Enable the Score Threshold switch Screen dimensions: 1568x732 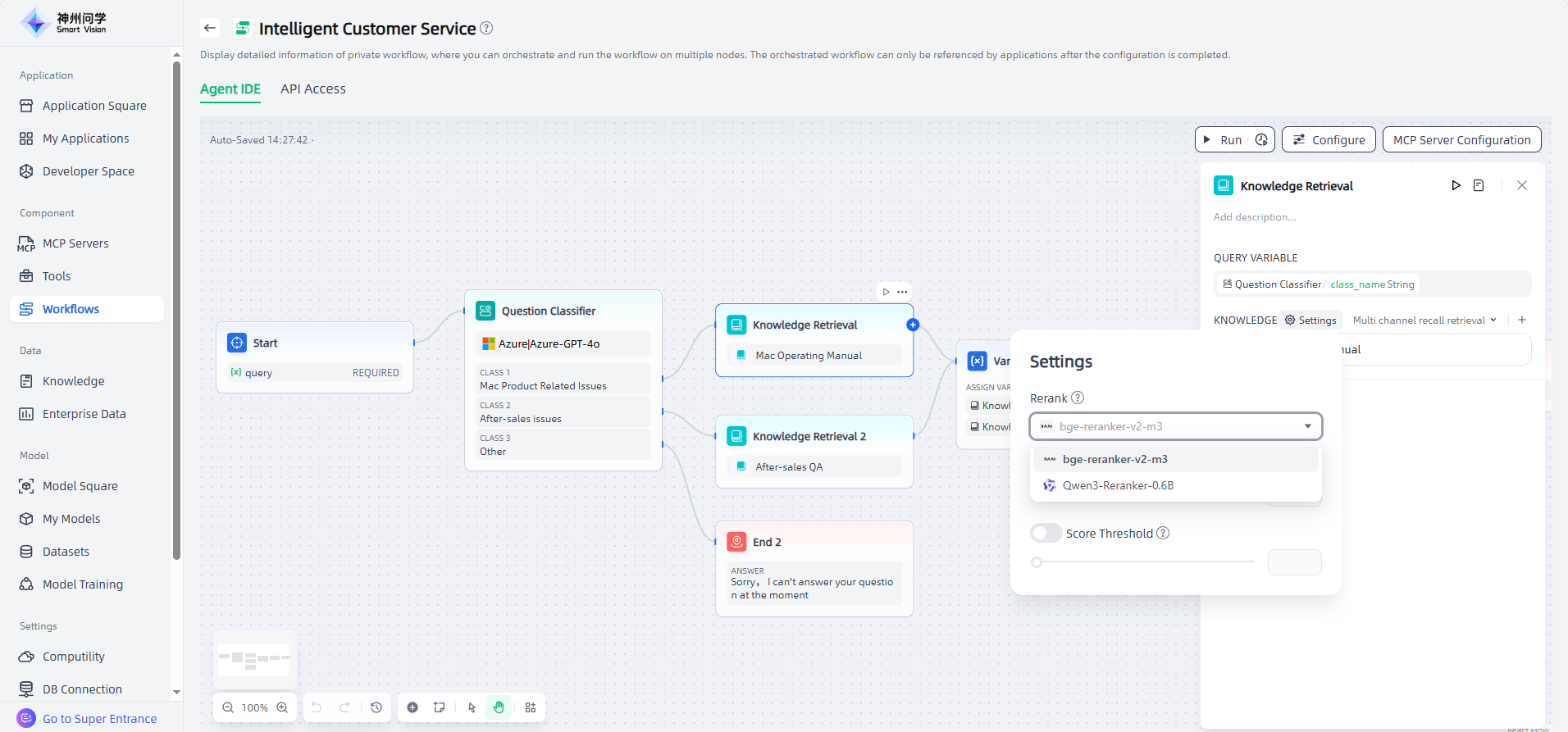pos(1046,533)
